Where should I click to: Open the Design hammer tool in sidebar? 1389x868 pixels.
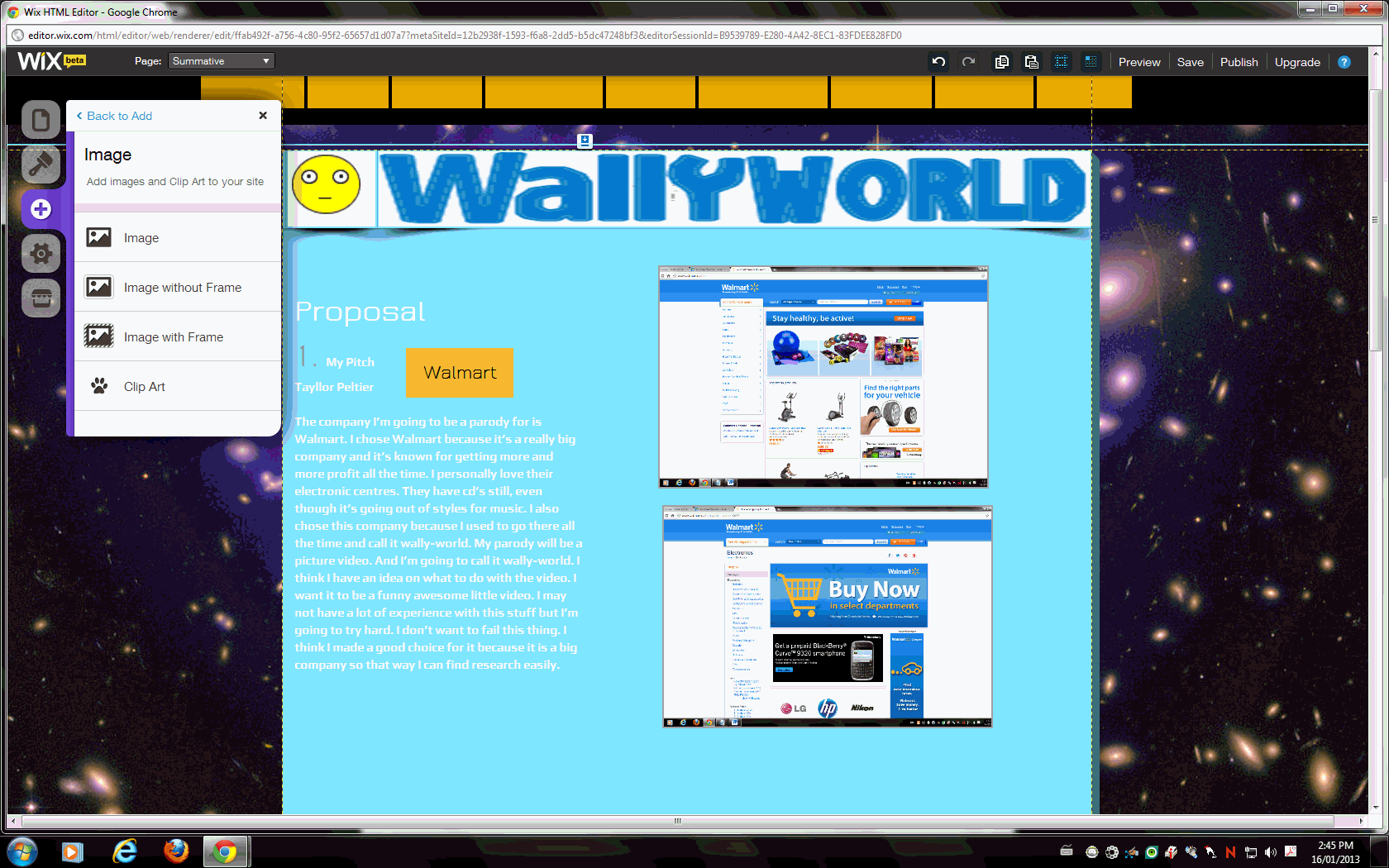click(x=41, y=165)
